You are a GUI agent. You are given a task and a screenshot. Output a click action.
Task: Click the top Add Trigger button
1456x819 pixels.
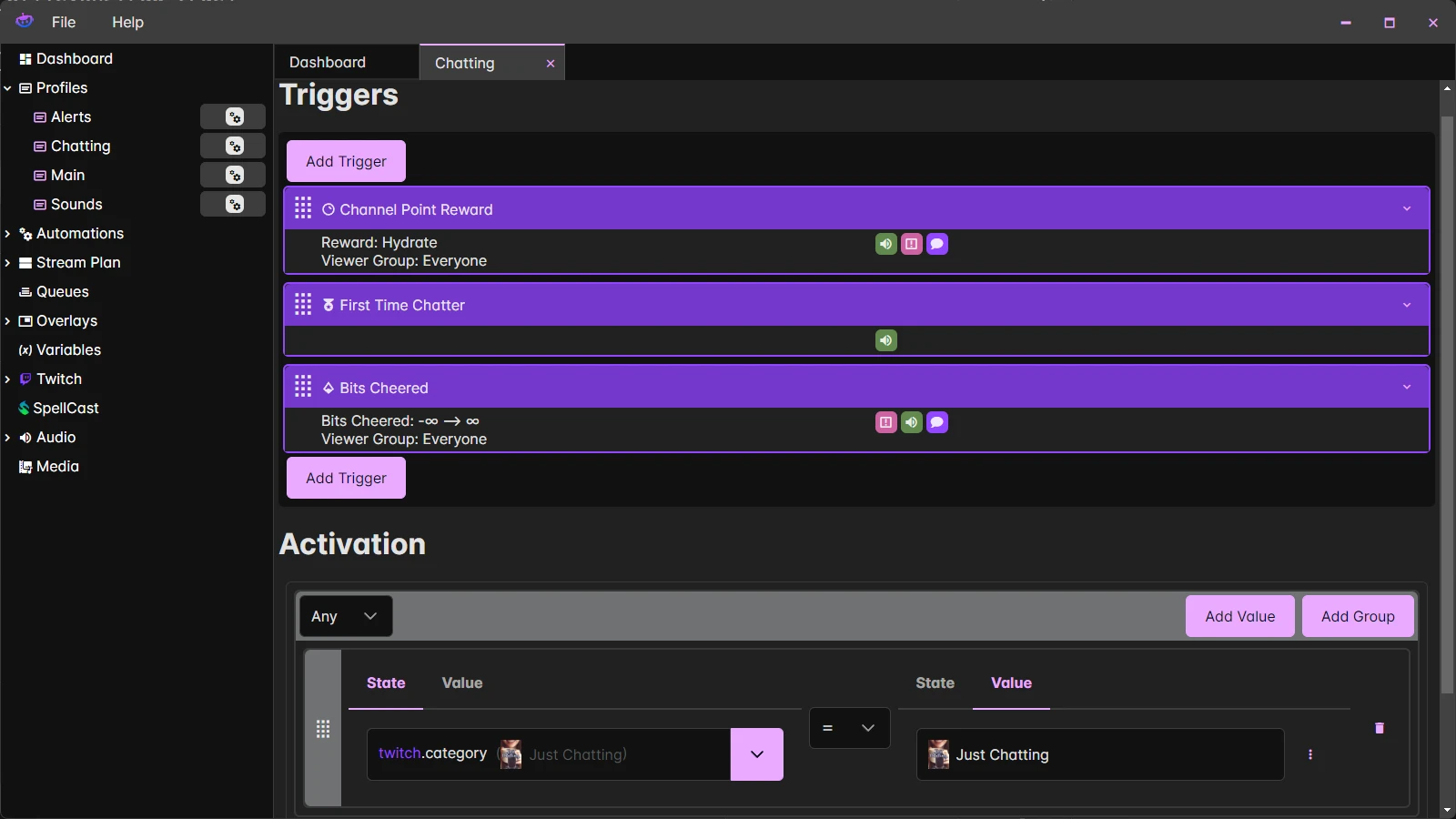346,161
